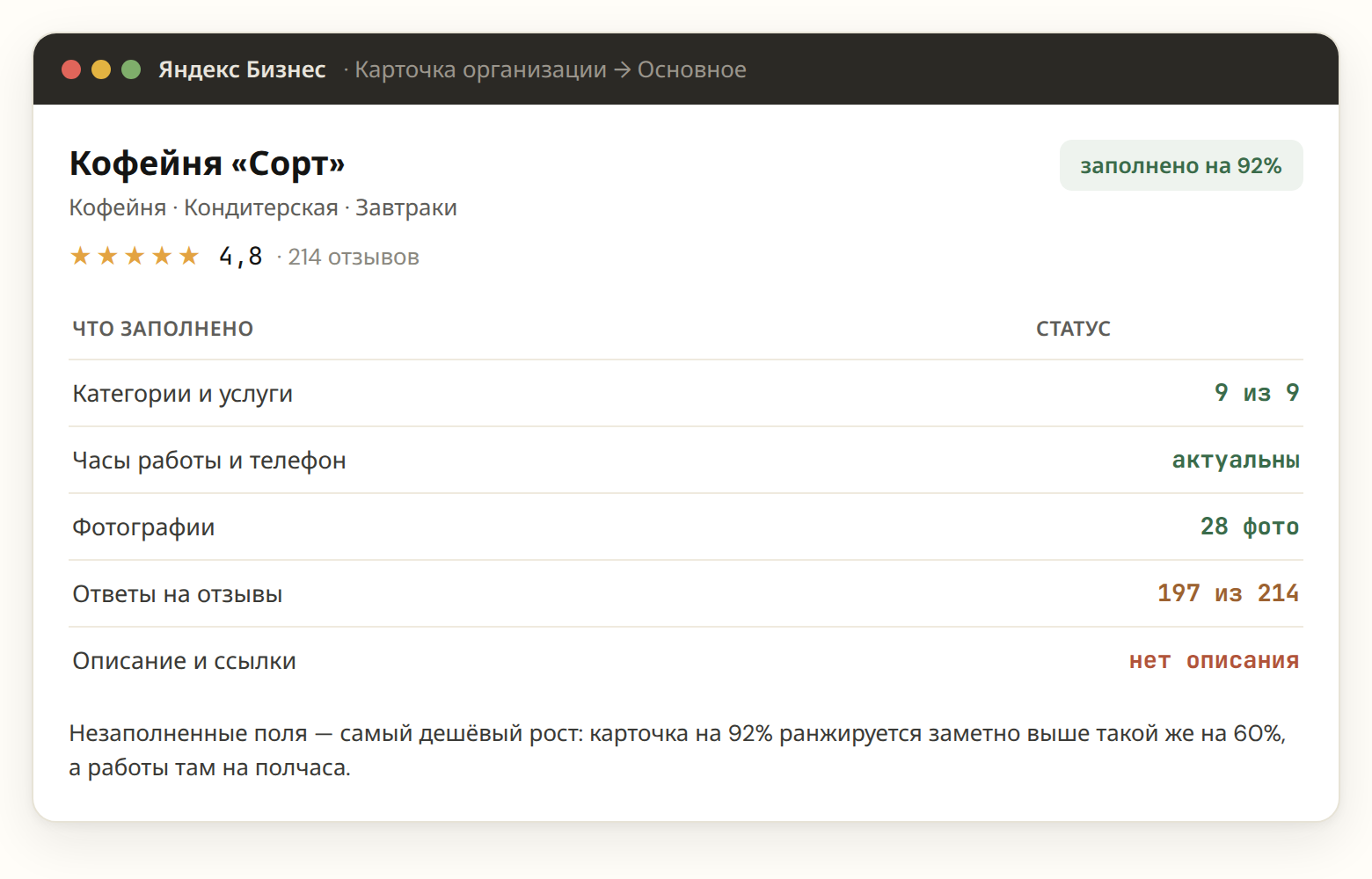The height and width of the screenshot is (879, 1372).
Task: Select the «Описание и ссылки» row label
Action: [x=184, y=660]
